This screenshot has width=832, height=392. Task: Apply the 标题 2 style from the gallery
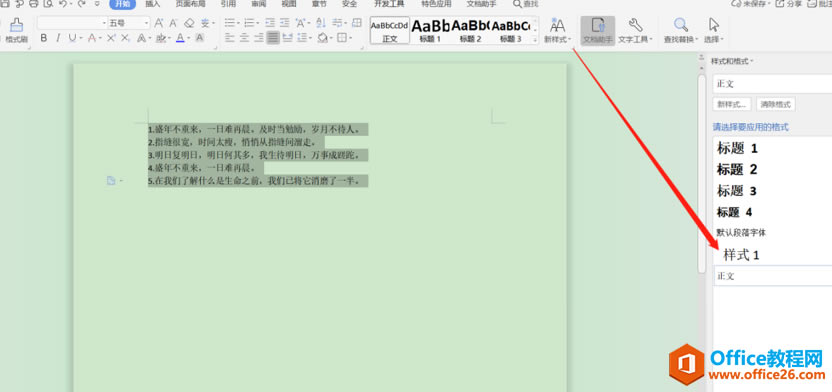point(471,30)
